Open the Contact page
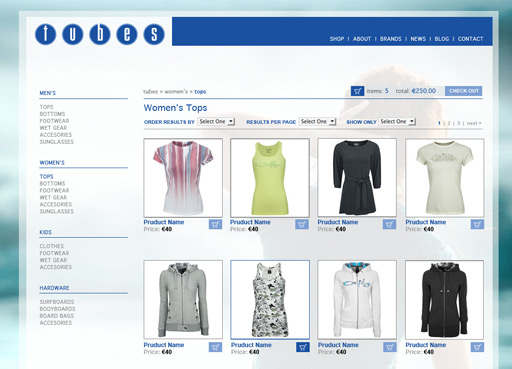 point(470,39)
